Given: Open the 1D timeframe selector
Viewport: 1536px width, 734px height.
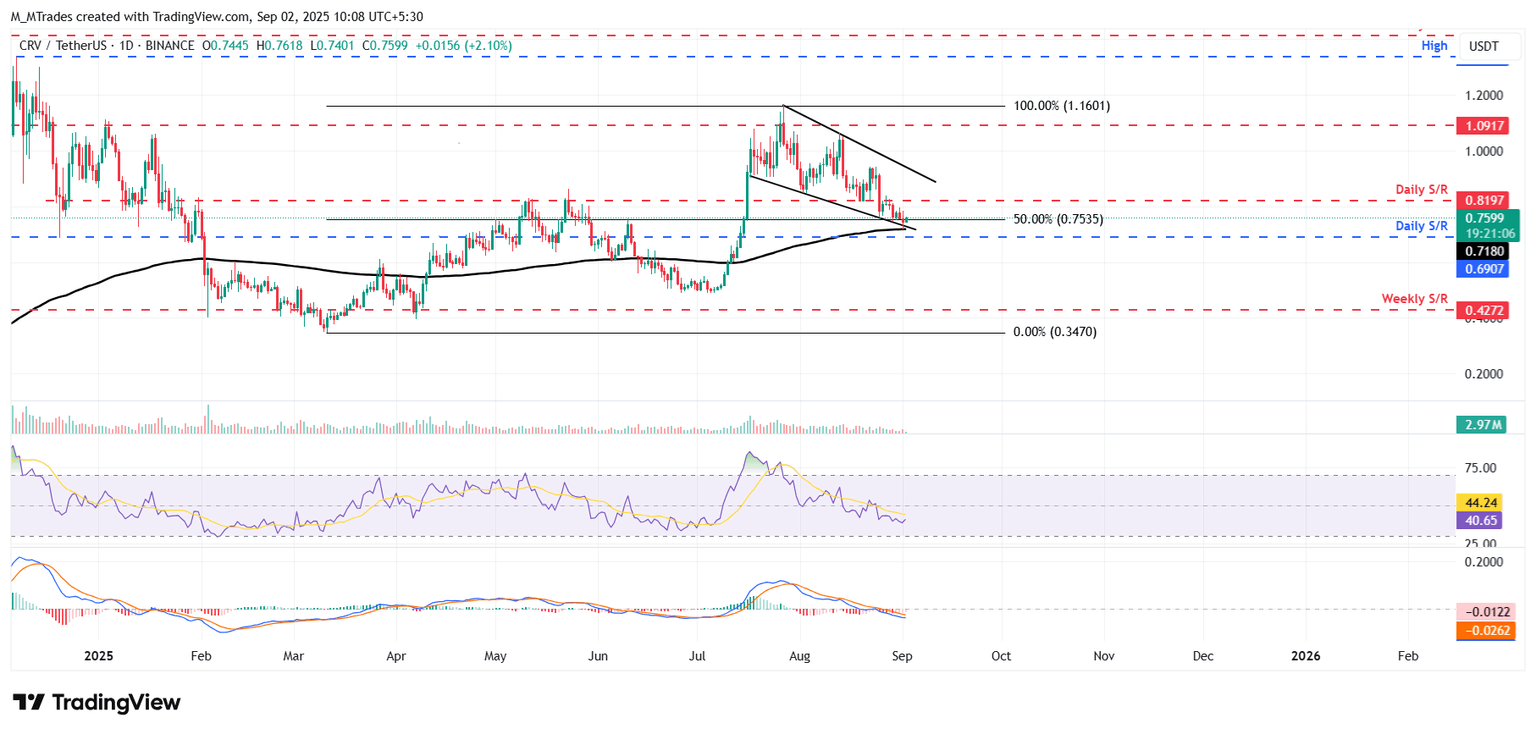Looking at the screenshot, I should pos(127,45).
